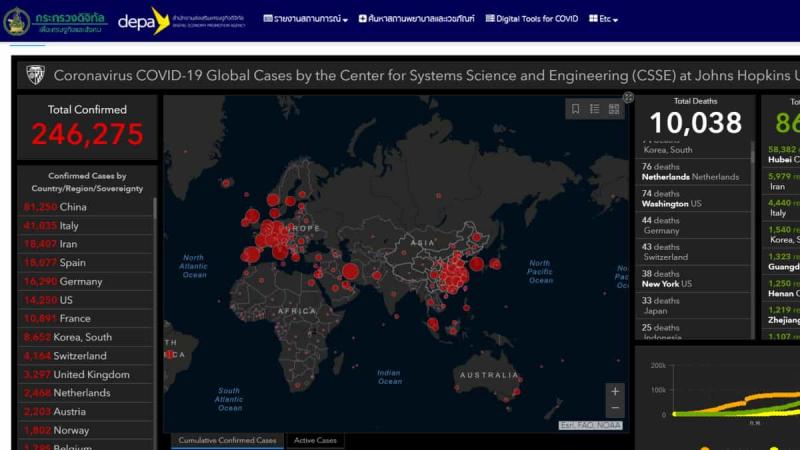Select US in confirmed cases list

pos(86,300)
